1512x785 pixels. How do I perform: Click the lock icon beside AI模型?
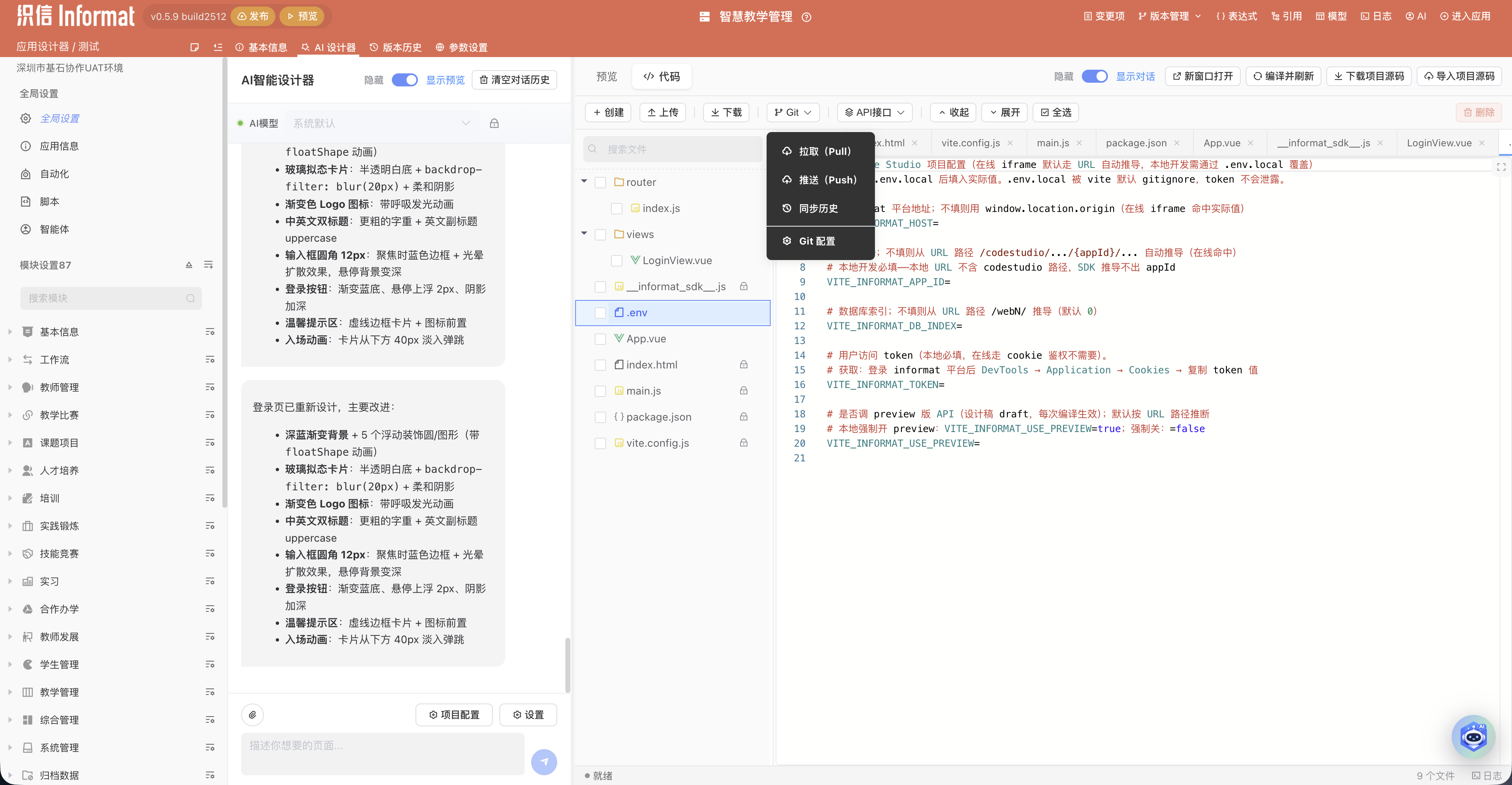click(494, 123)
